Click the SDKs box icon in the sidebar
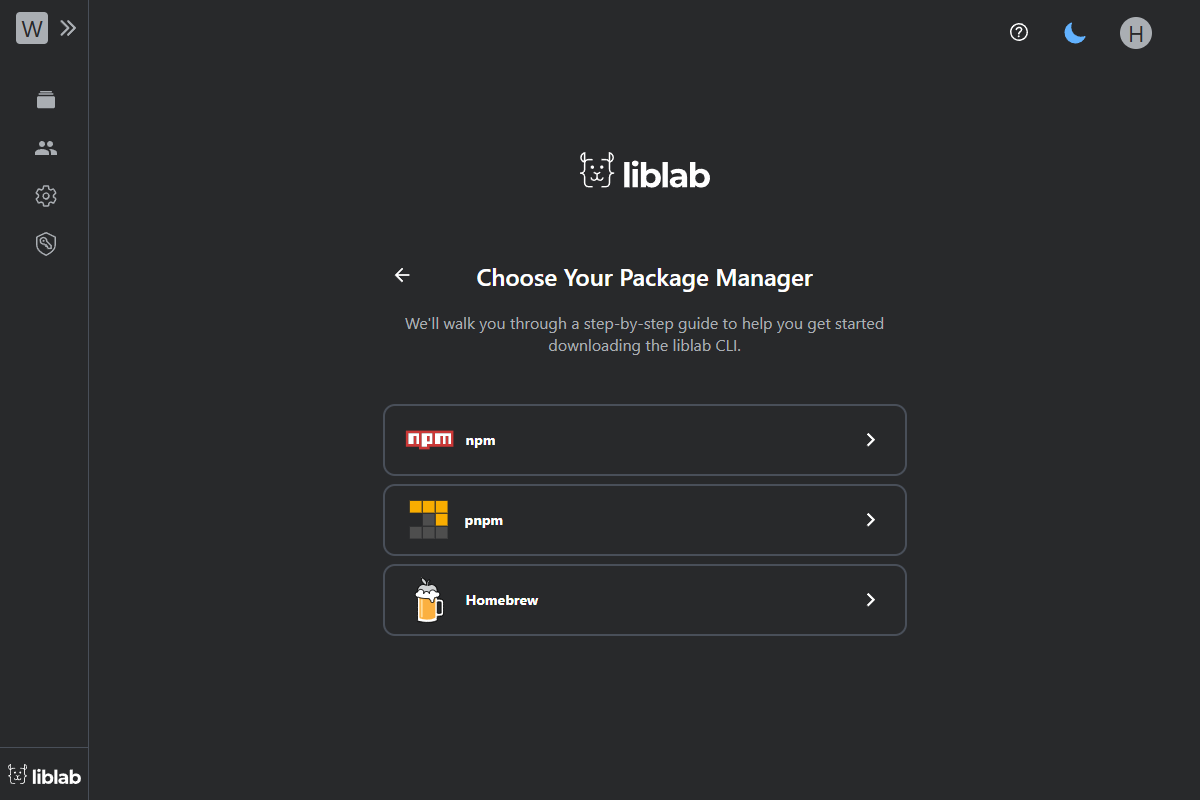 [x=45, y=99]
